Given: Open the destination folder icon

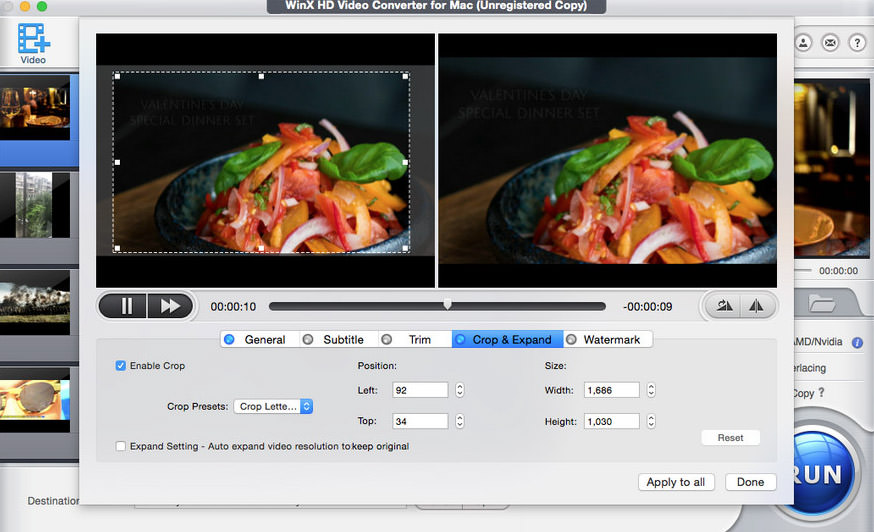Looking at the screenshot, I should tap(822, 304).
